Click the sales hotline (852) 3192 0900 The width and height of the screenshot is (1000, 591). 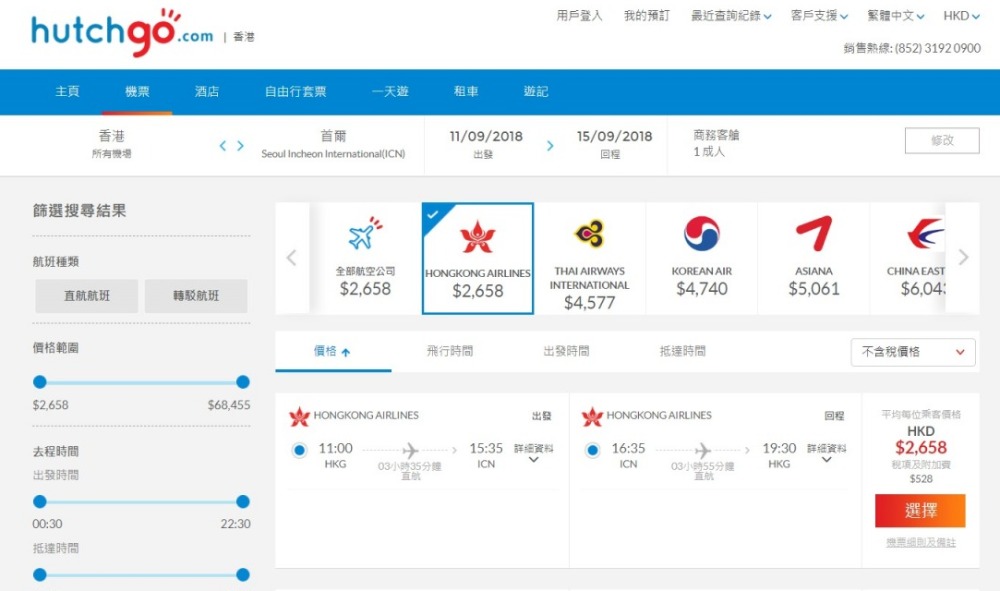coord(912,48)
